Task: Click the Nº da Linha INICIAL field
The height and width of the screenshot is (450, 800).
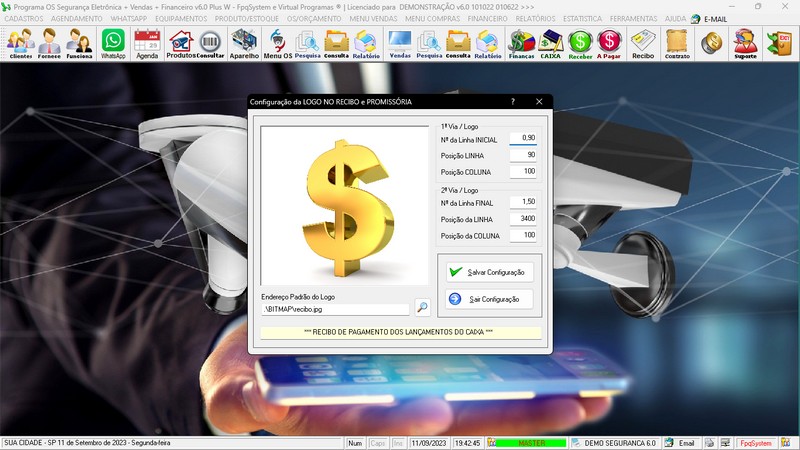Action: tap(523, 138)
